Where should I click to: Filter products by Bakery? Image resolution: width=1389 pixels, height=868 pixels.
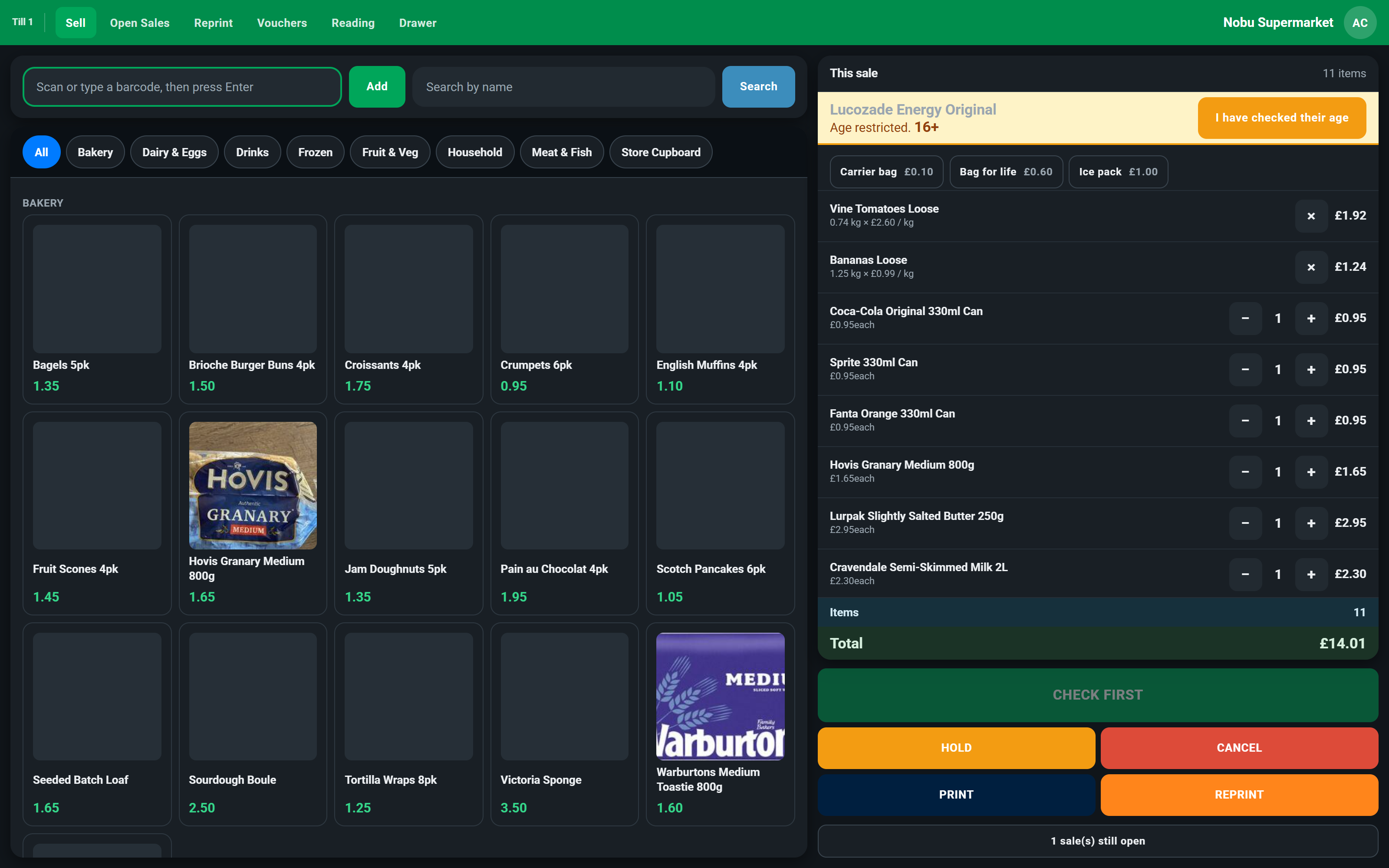(x=95, y=152)
